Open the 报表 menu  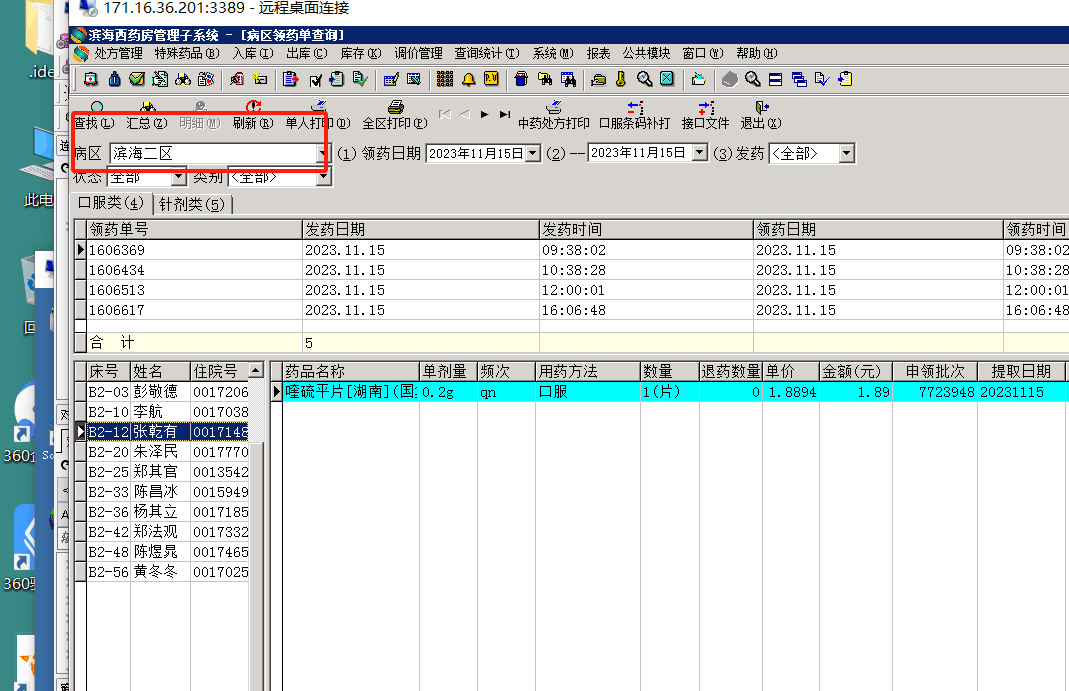[599, 53]
